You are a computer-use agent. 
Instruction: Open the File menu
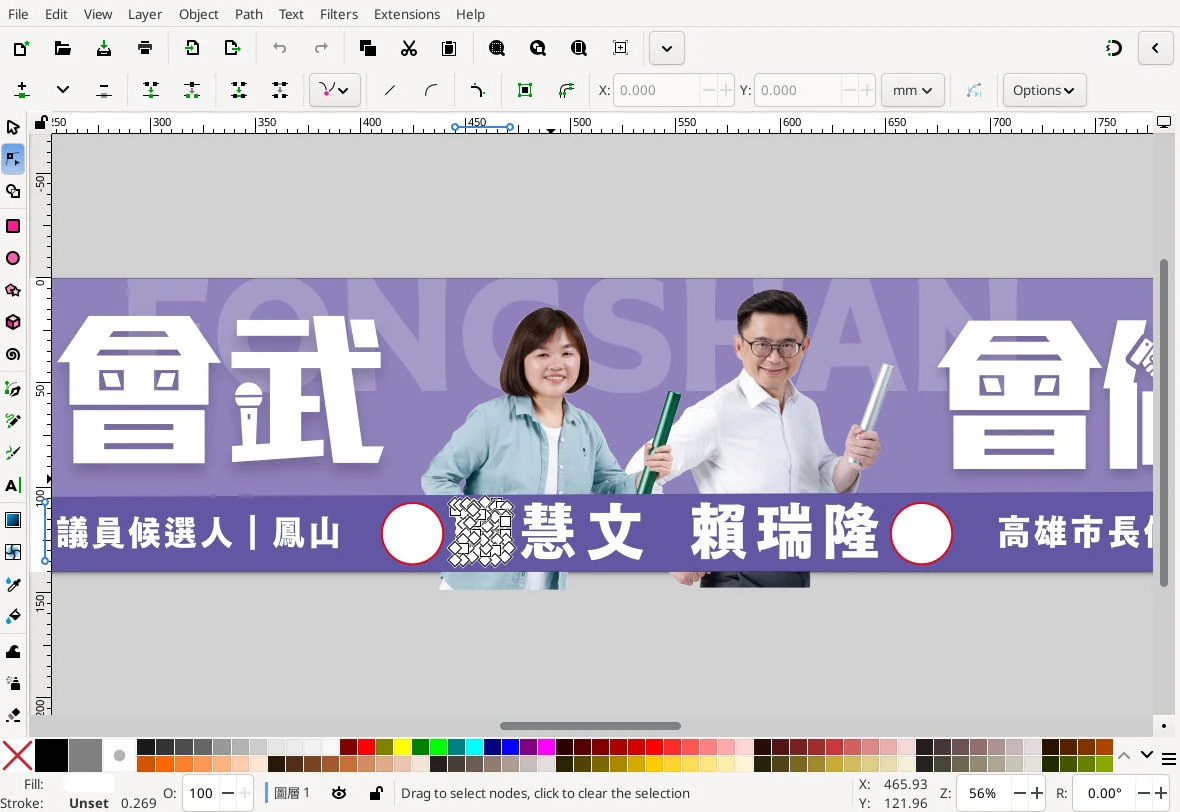[18, 14]
